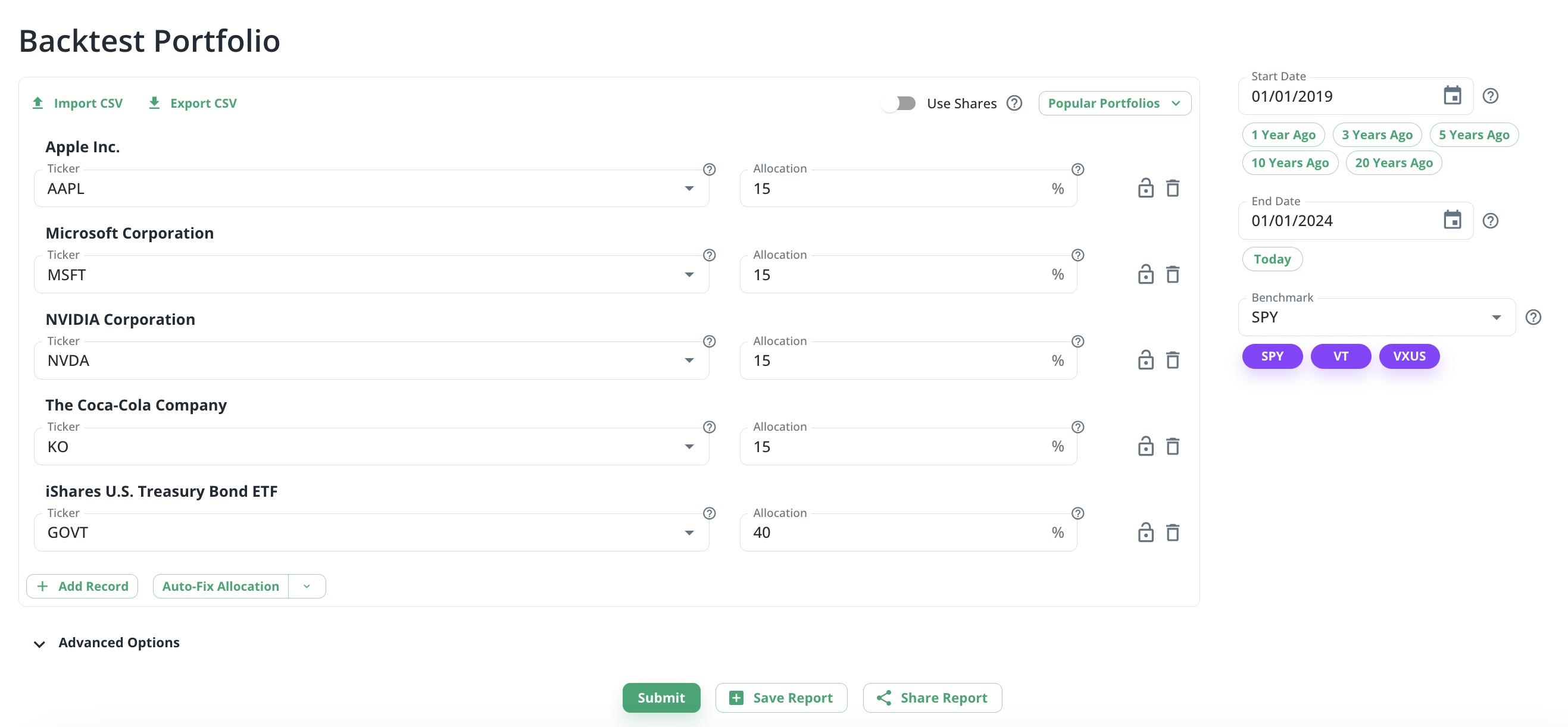This screenshot has height=727, width=1568.
Task: Click the Auto-Fix Allocation button
Action: point(220,587)
